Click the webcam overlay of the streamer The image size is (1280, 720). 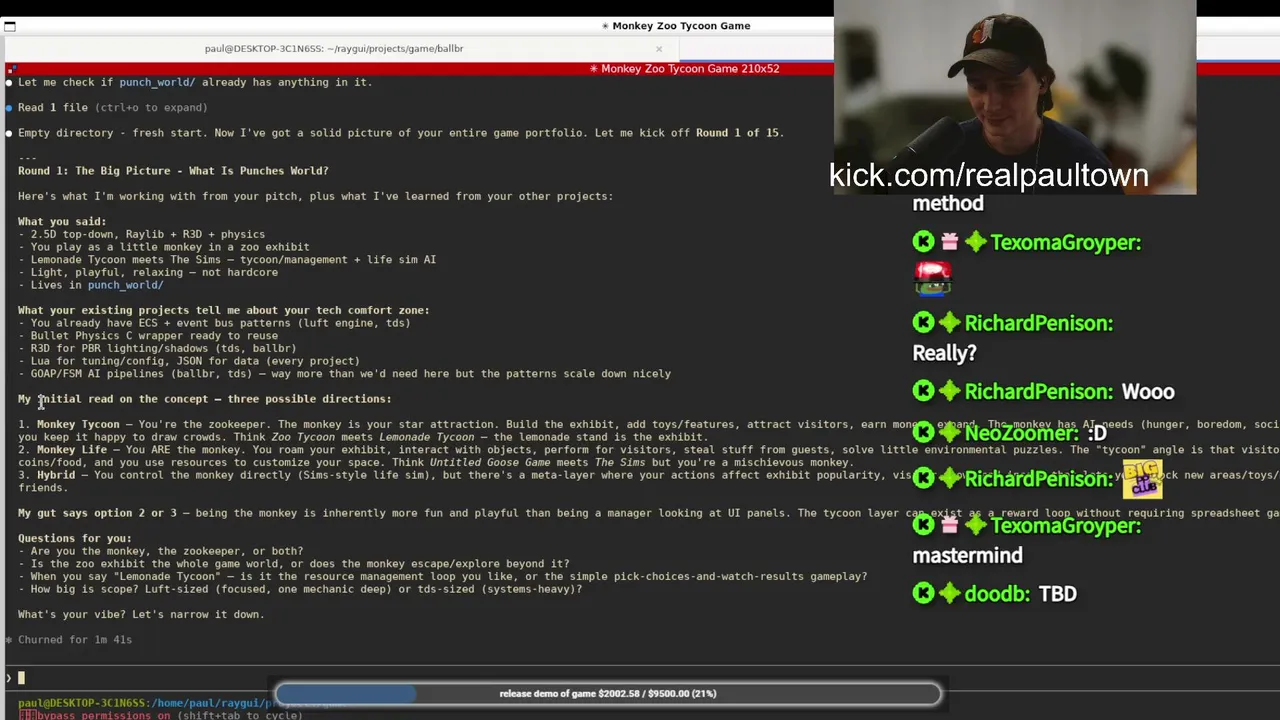coord(1014,97)
